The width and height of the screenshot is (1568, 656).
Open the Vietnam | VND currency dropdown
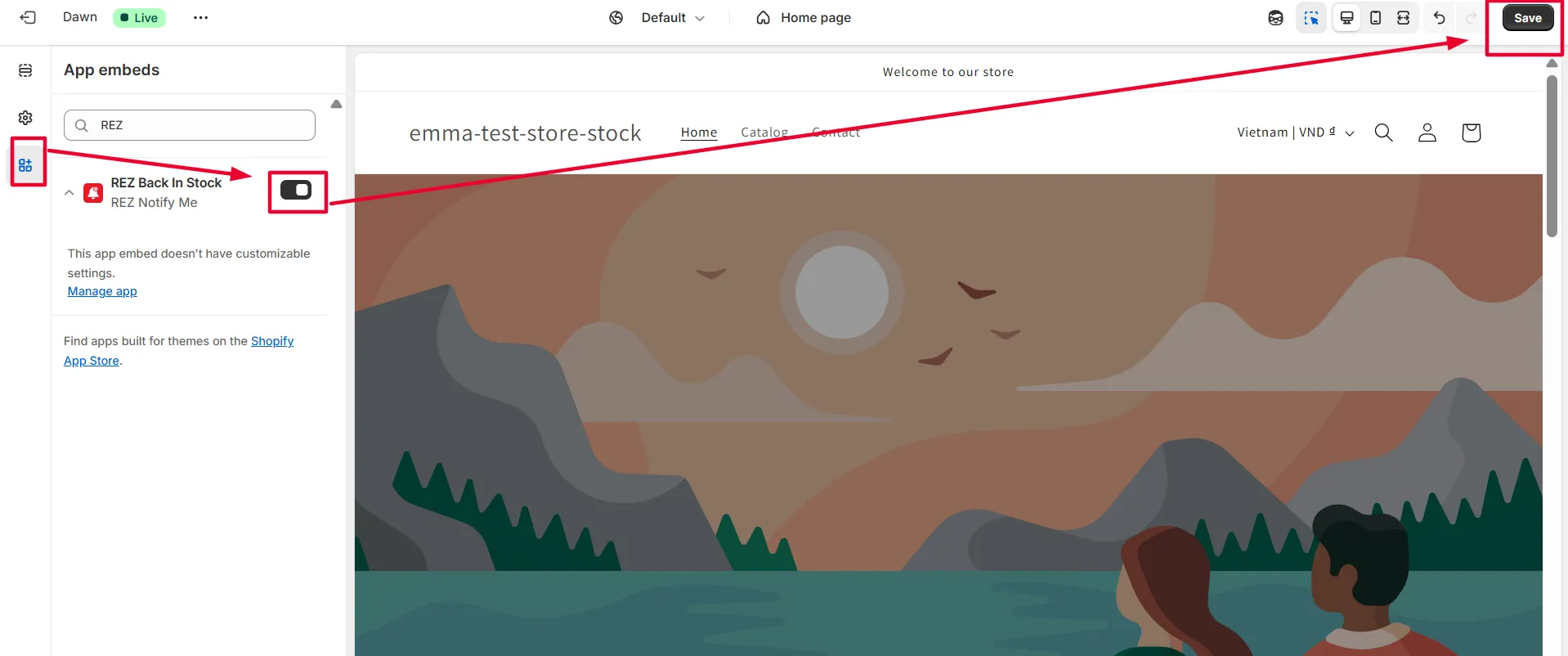tap(1296, 133)
